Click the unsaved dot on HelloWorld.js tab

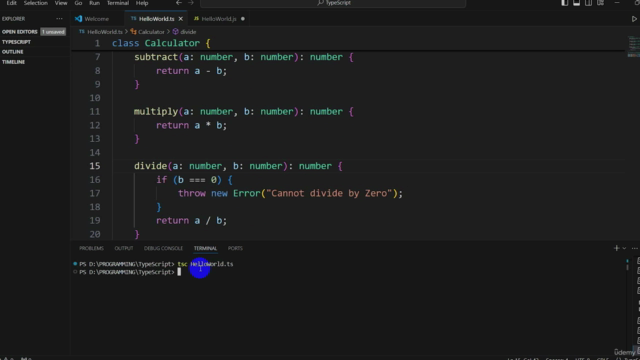coord(243,19)
